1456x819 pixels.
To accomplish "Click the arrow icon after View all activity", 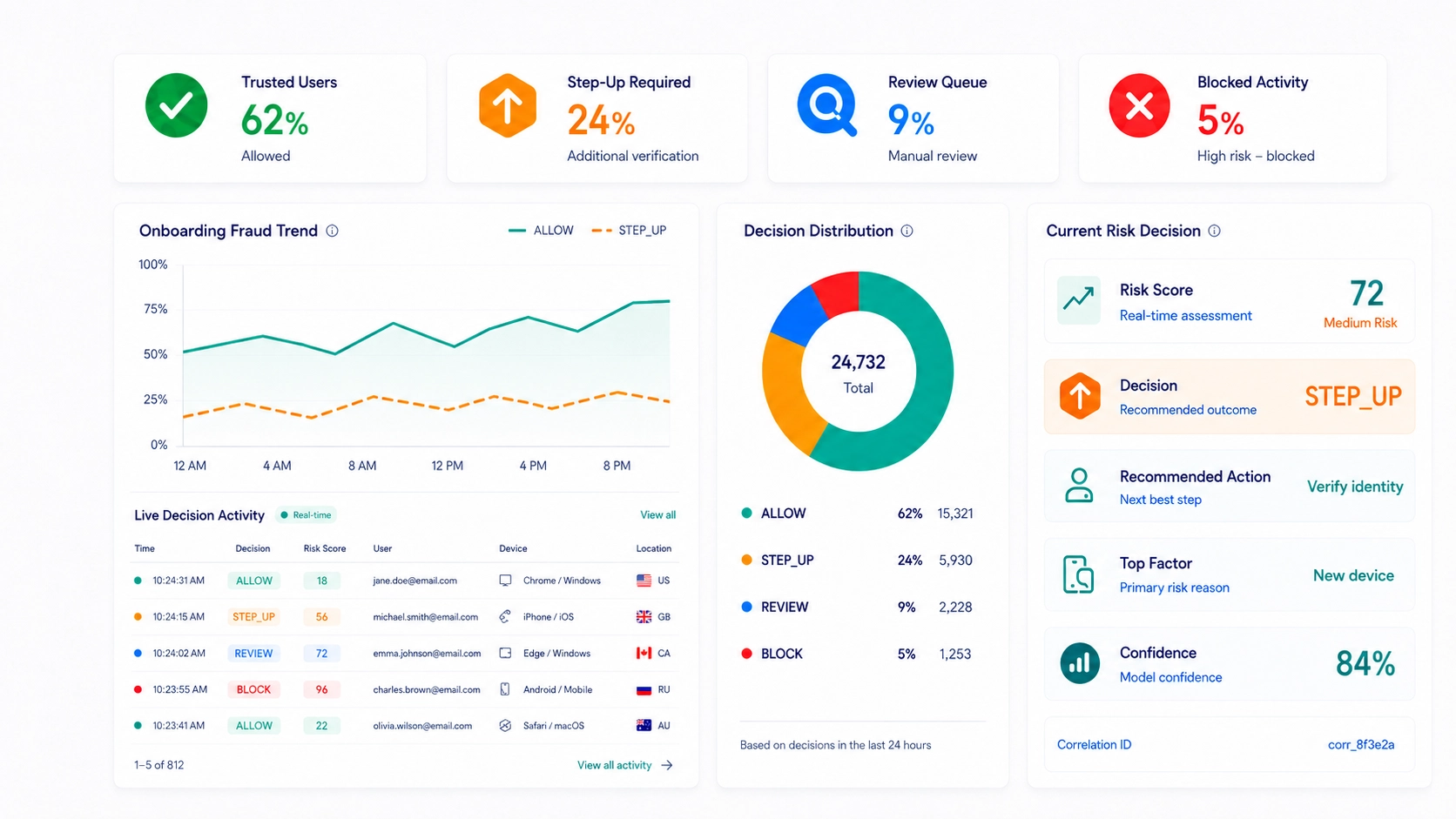I will point(667,765).
